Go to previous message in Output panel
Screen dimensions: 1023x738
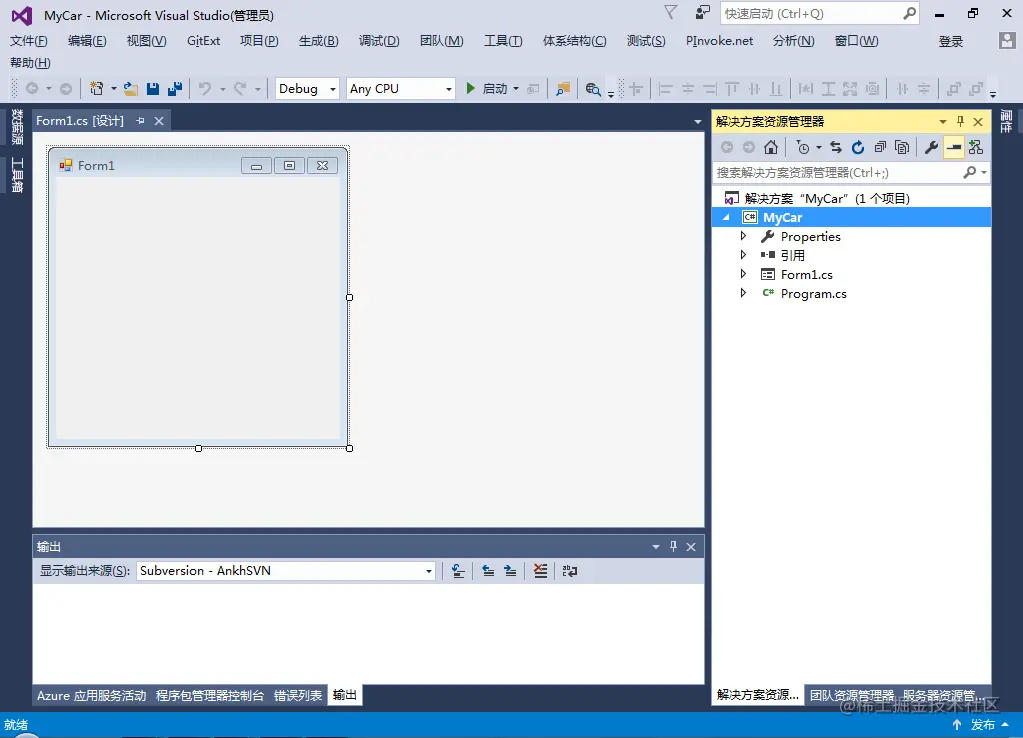(x=488, y=571)
